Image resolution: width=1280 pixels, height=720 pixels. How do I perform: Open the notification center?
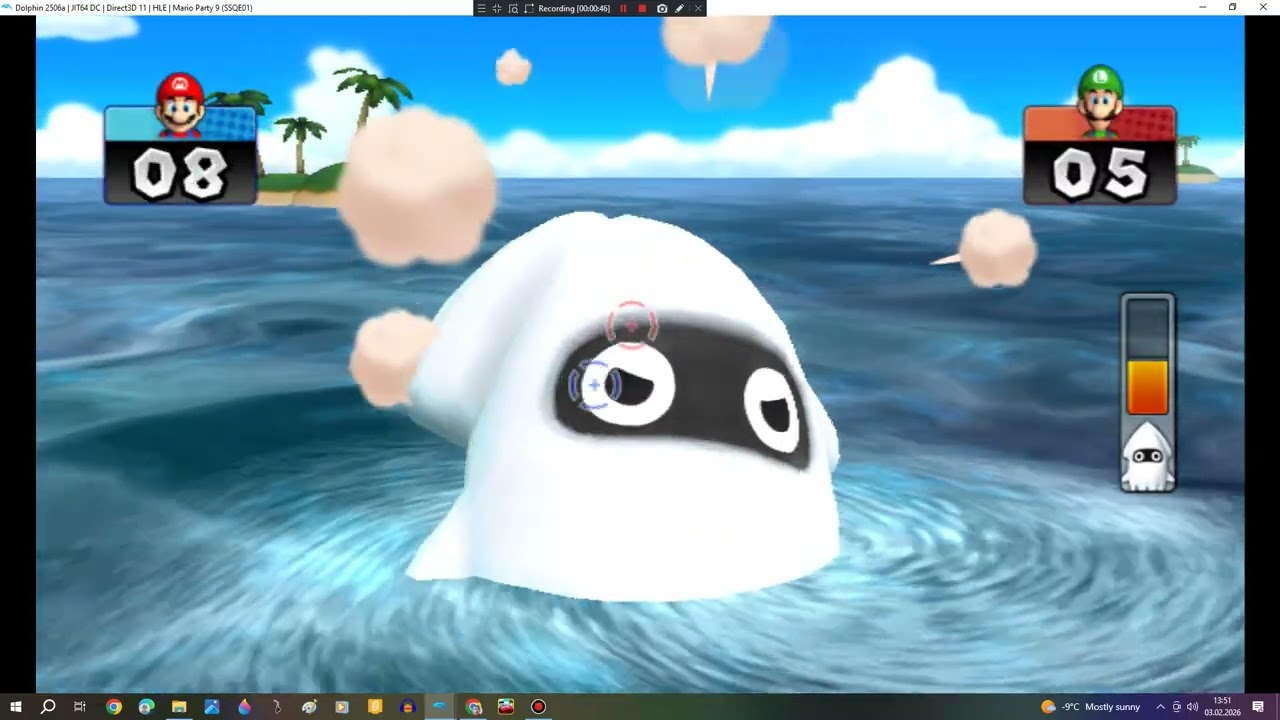1258,707
